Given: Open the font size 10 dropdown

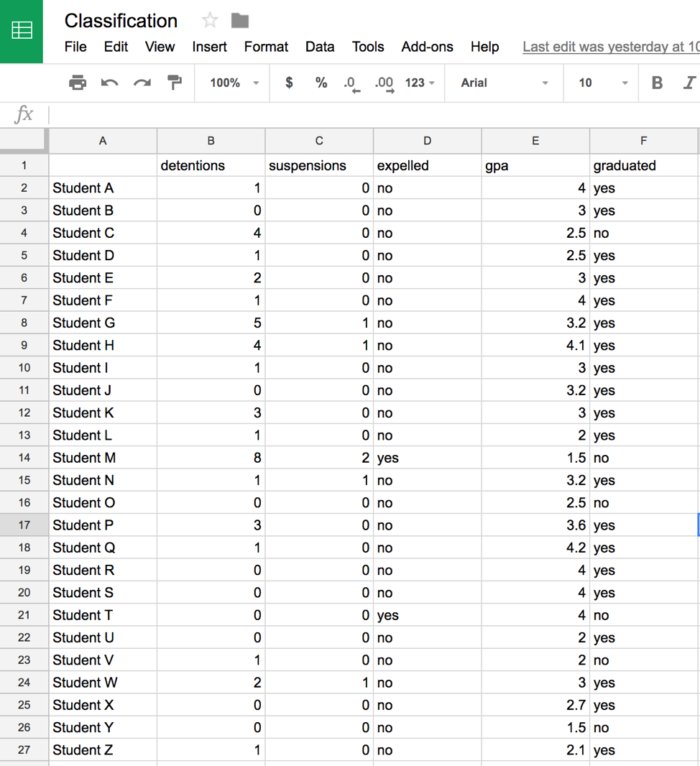Looking at the screenshot, I should (x=603, y=83).
